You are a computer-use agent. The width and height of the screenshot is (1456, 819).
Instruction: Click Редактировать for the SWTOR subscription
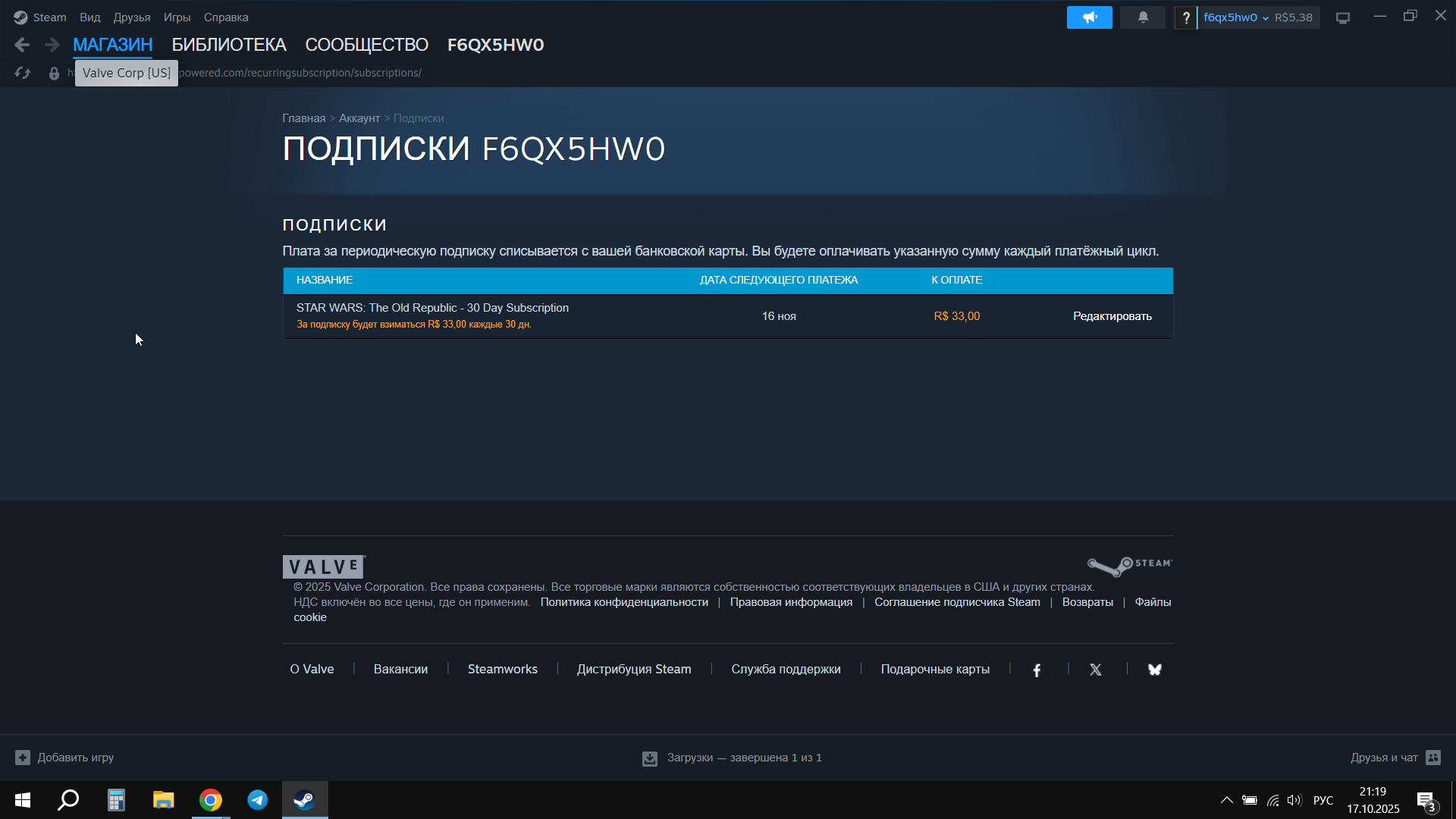(x=1112, y=316)
